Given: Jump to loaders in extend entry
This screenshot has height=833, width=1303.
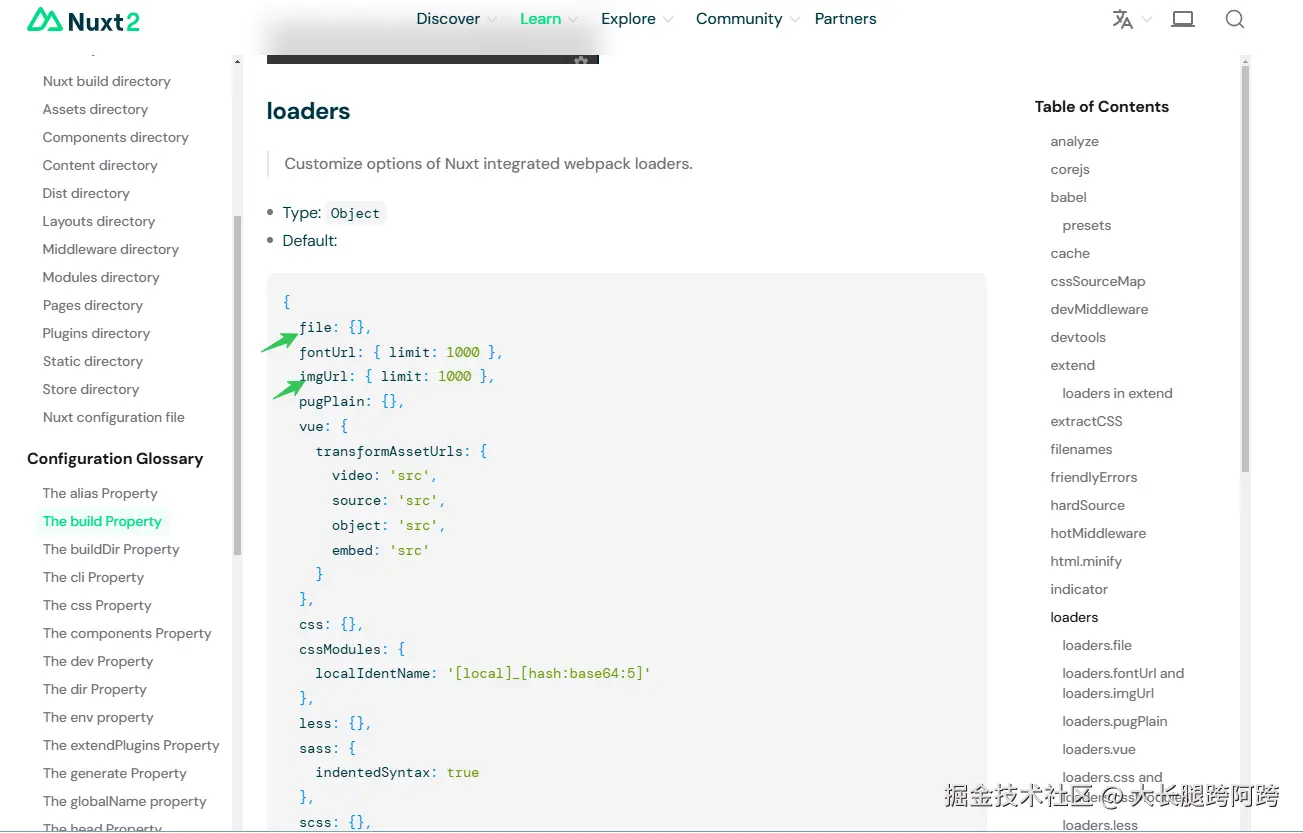Looking at the screenshot, I should coord(1117,393).
